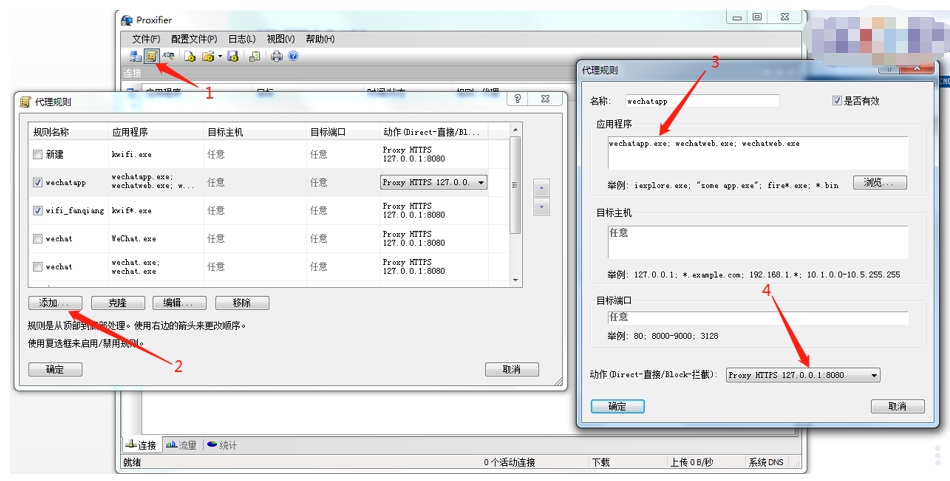Switch to the 统计 tab
Viewport: 950px width, 481px height.
pos(222,445)
